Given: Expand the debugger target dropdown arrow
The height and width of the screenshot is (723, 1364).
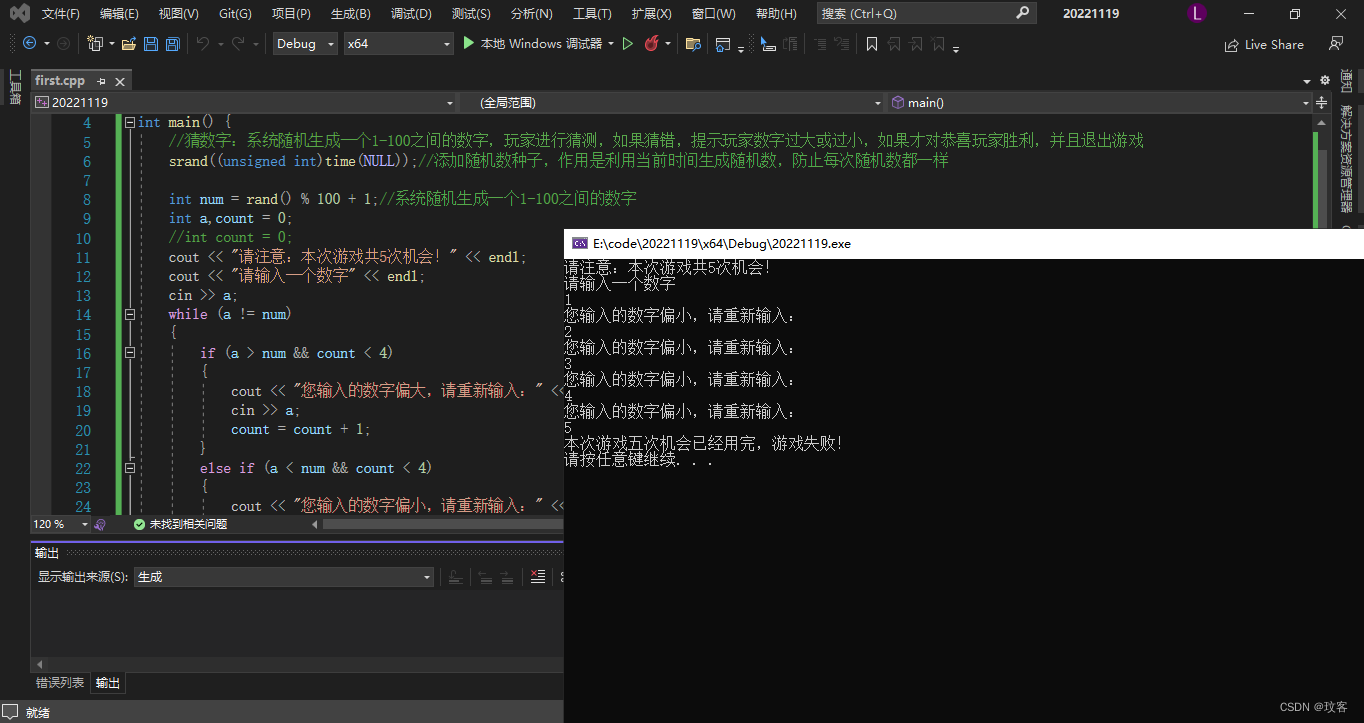Looking at the screenshot, I should (x=610, y=44).
